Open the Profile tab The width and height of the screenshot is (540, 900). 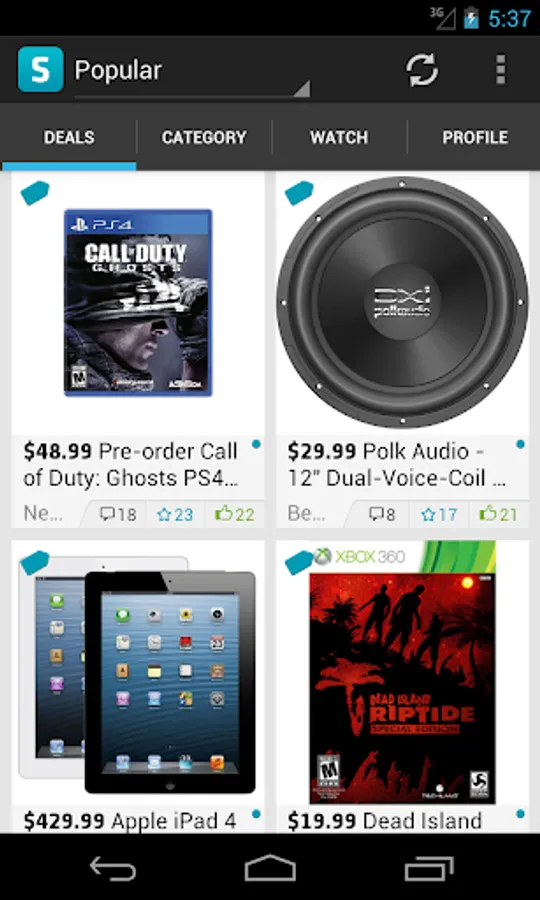(475, 137)
